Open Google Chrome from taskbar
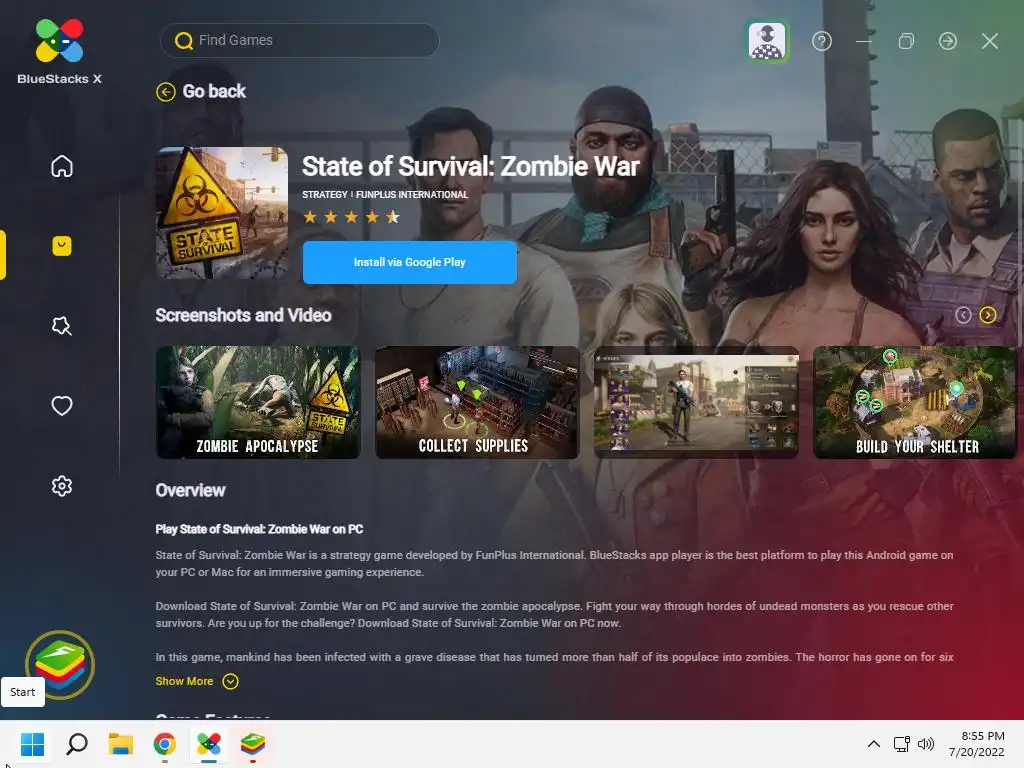The height and width of the screenshot is (768, 1024). click(x=165, y=744)
